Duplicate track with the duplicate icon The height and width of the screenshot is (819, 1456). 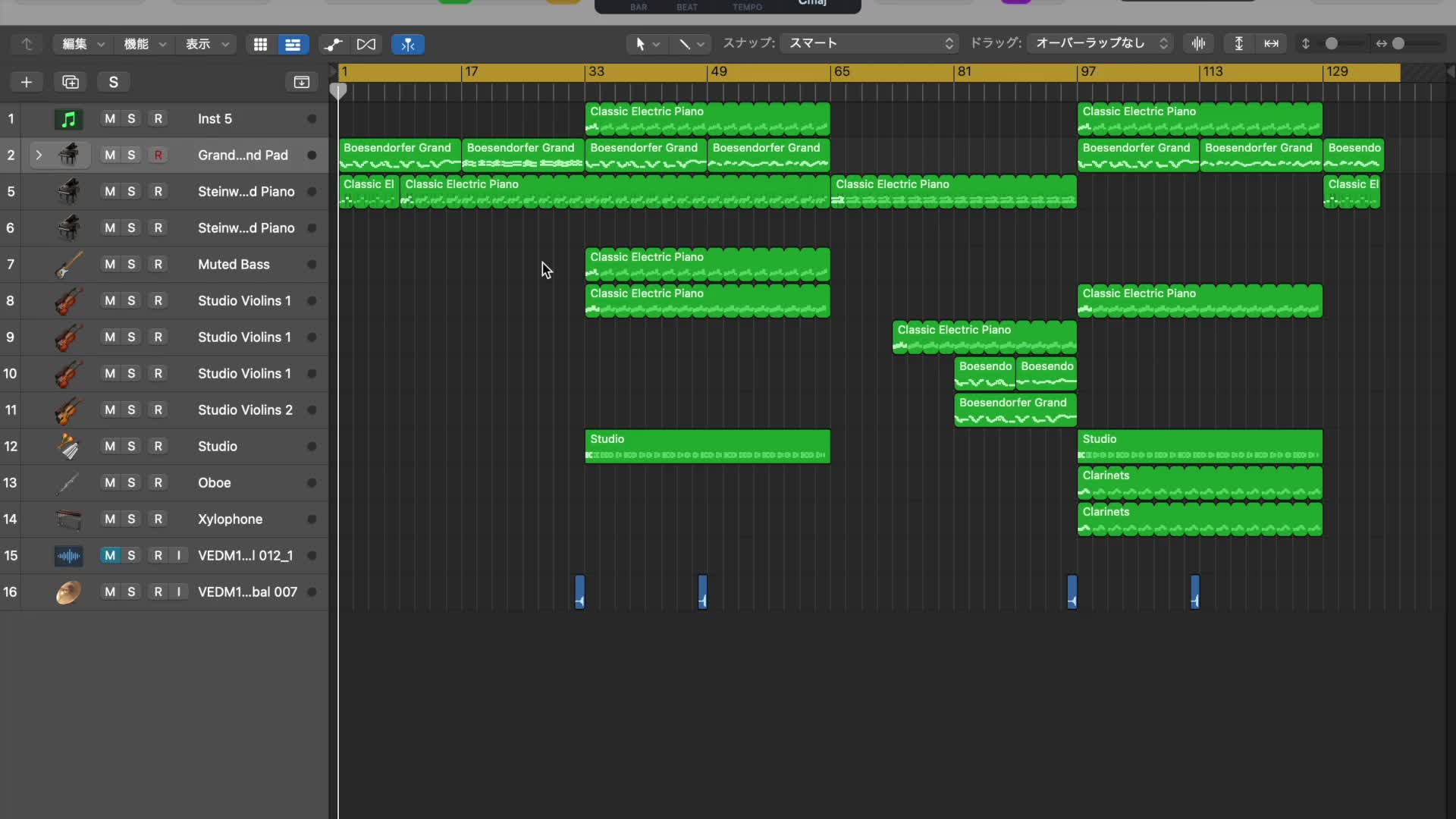71,82
